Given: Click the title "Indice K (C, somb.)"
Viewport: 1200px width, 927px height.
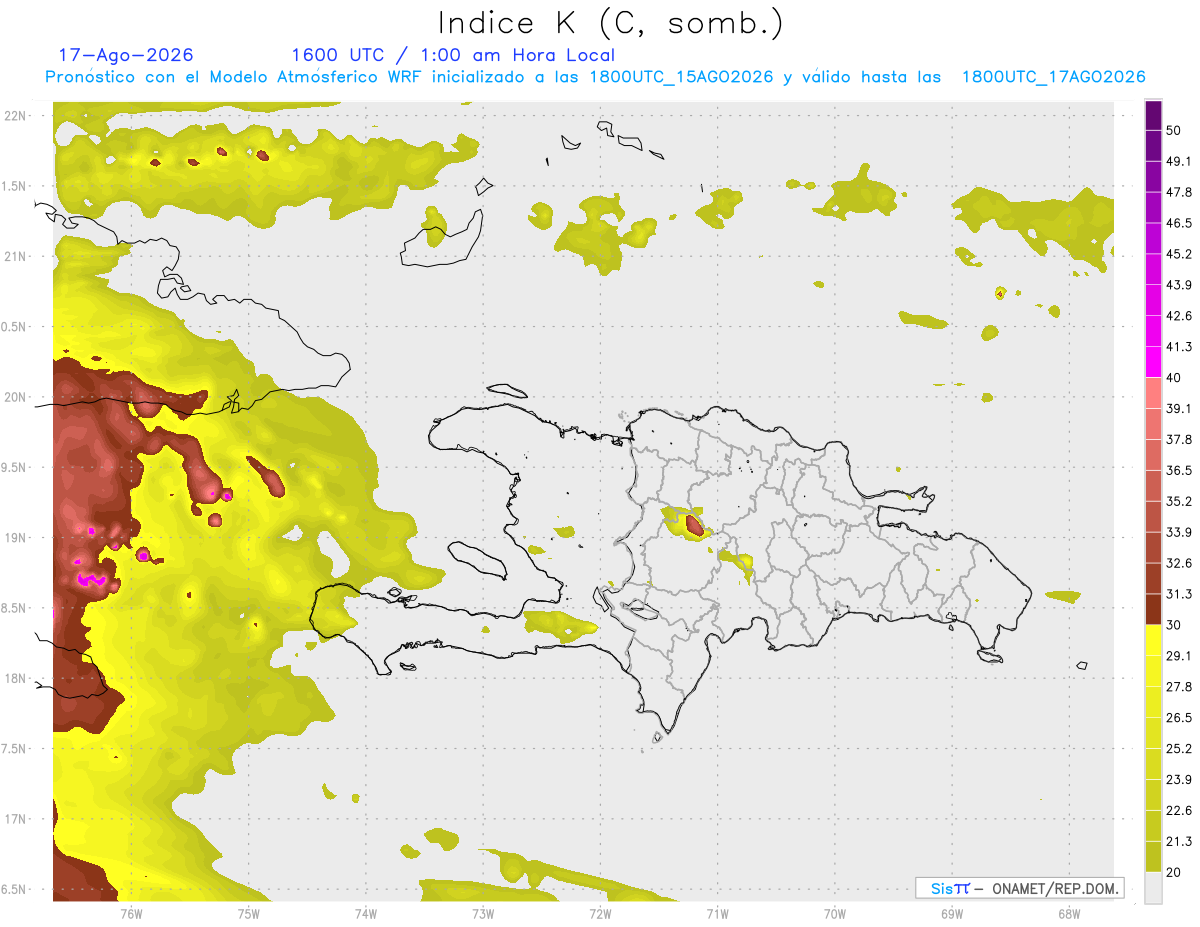Looking at the screenshot, I should pos(610,22).
